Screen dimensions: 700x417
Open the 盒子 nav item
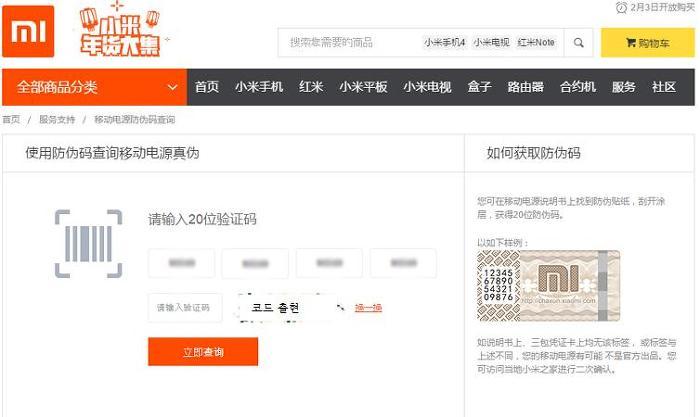tap(479, 87)
